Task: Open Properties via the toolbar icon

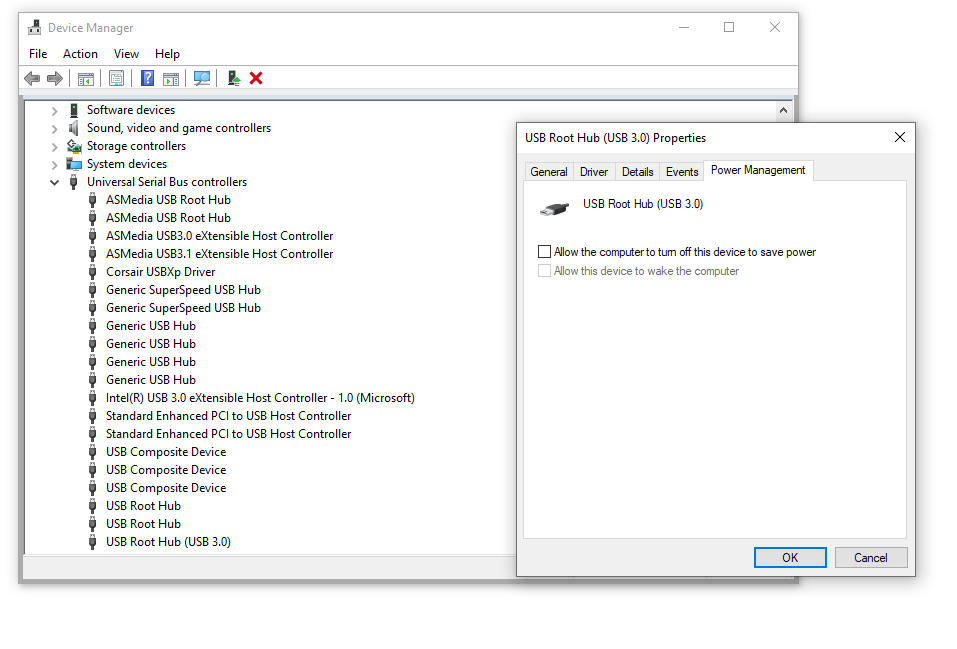Action: pos(116,78)
